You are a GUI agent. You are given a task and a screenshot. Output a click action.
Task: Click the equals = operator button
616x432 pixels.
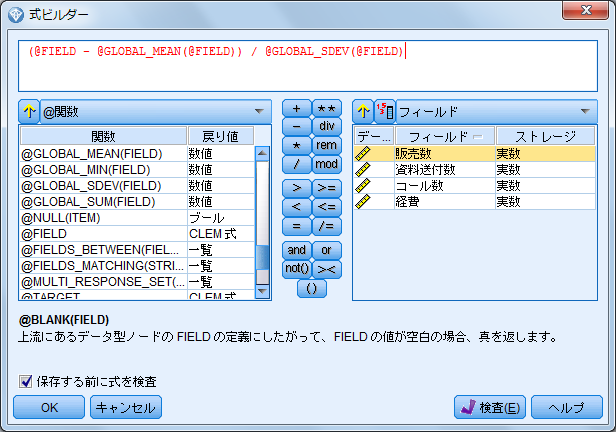[297, 226]
